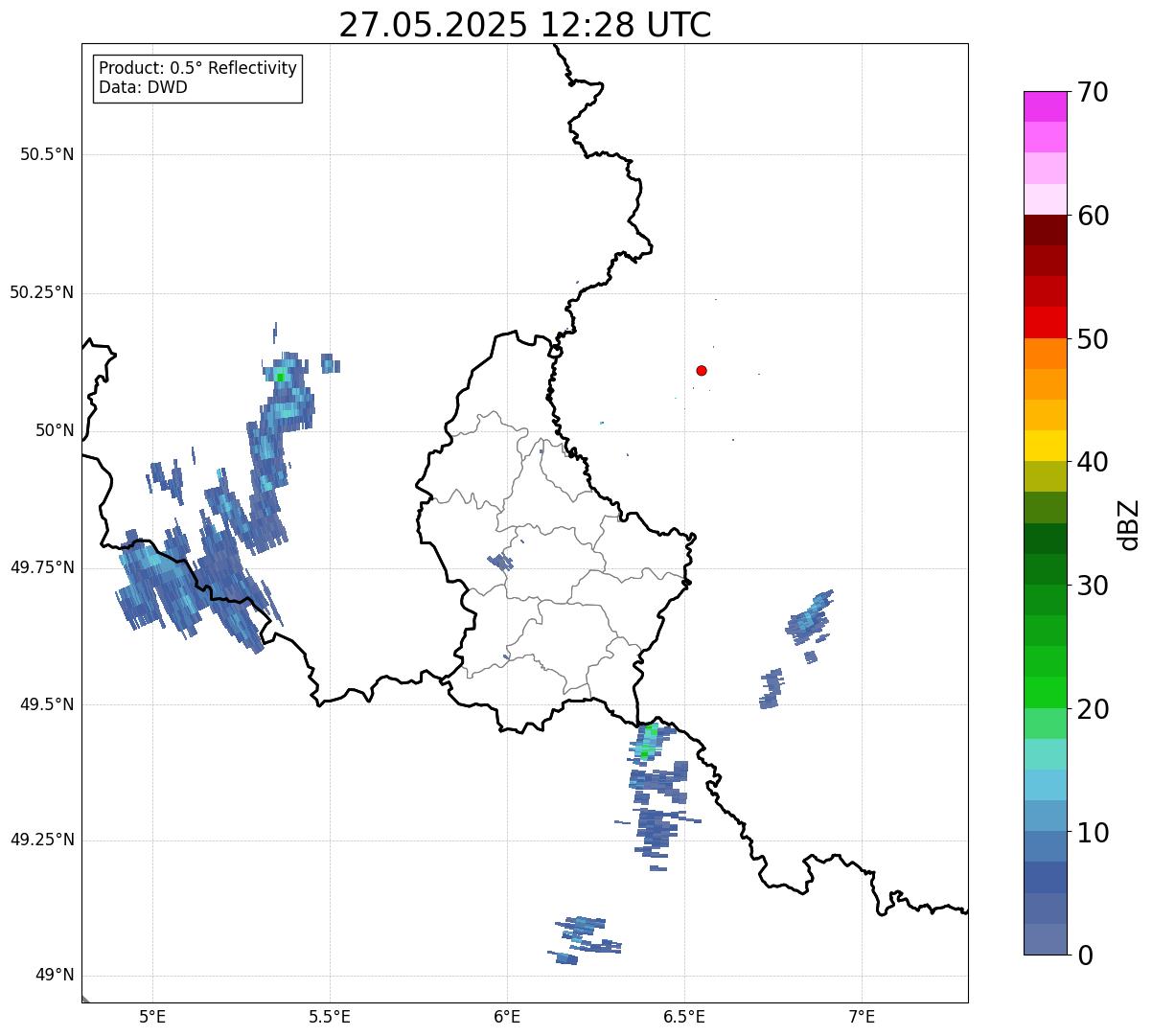The height and width of the screenshot is (1036, 1152).
Task: Click the dBZ colorbar axis label
Action: point(1129,524)
